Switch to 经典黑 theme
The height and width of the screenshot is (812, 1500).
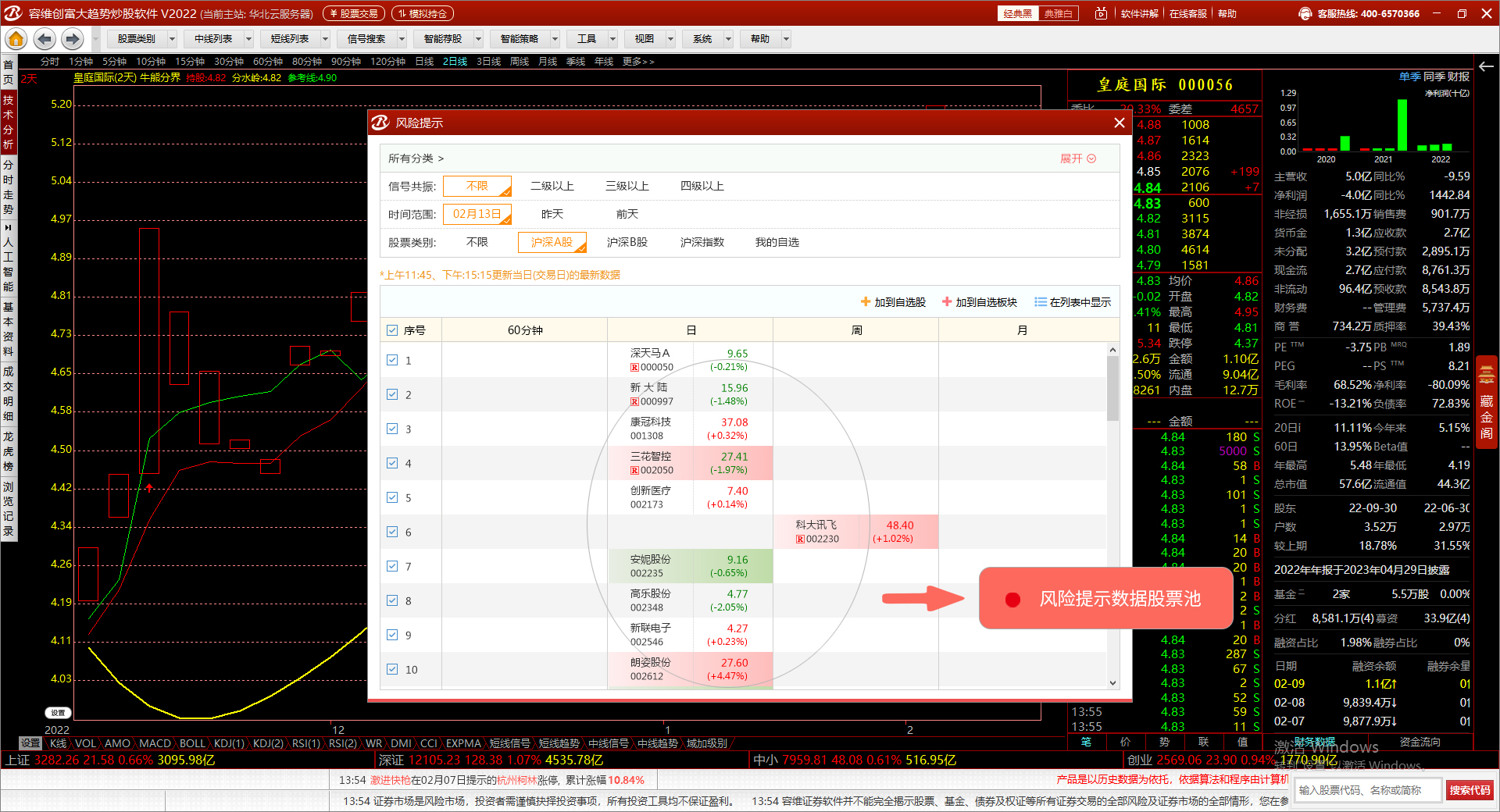(x=1018, y=13)
